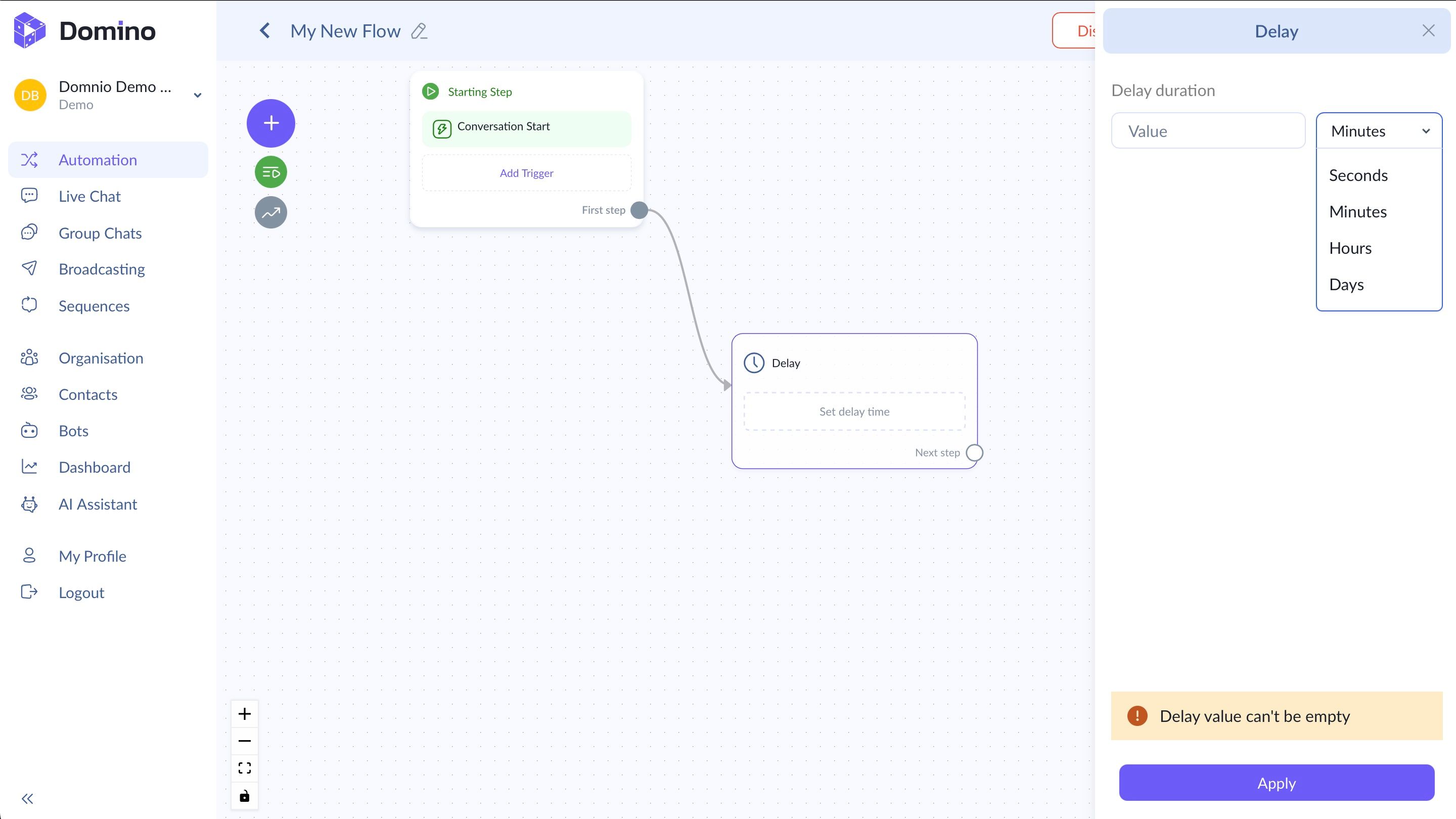
Task: Click the Add Trigger link
Action: pos(526,173)
